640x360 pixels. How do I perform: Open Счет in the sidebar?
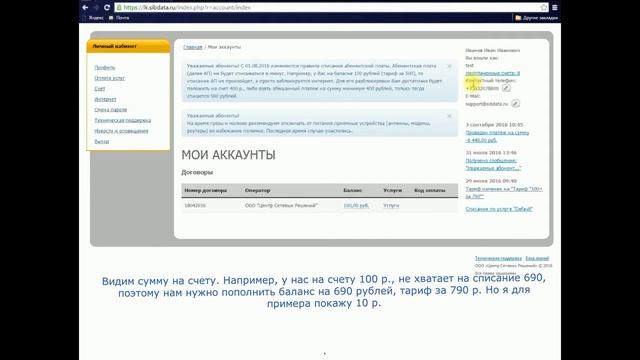[100, 89]
